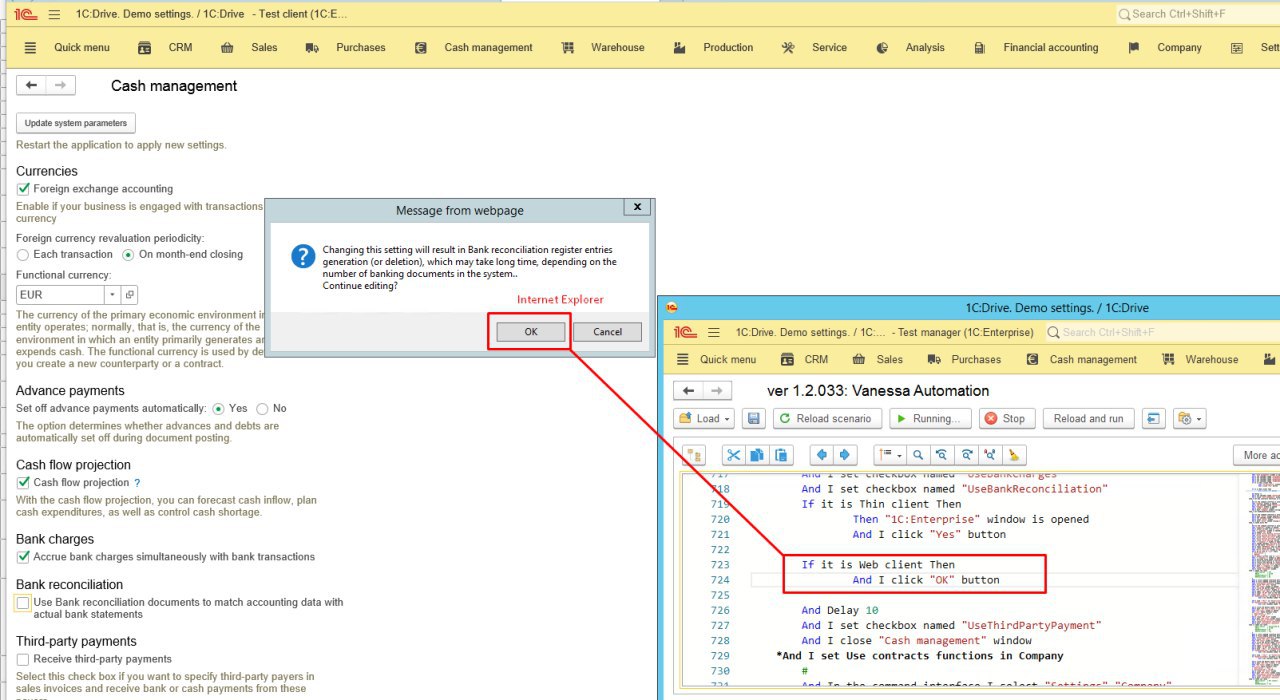Toggle Foreign exchange accounting checkbox
1280x700 pixels.
click(x=23, y=189)
